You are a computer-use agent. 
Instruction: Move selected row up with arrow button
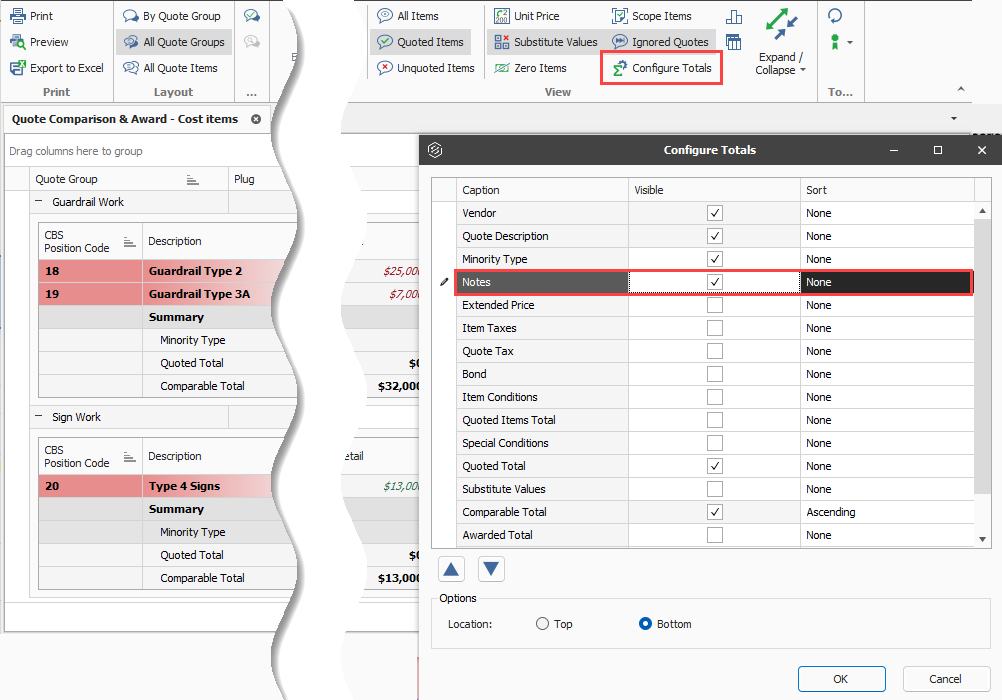451,569
